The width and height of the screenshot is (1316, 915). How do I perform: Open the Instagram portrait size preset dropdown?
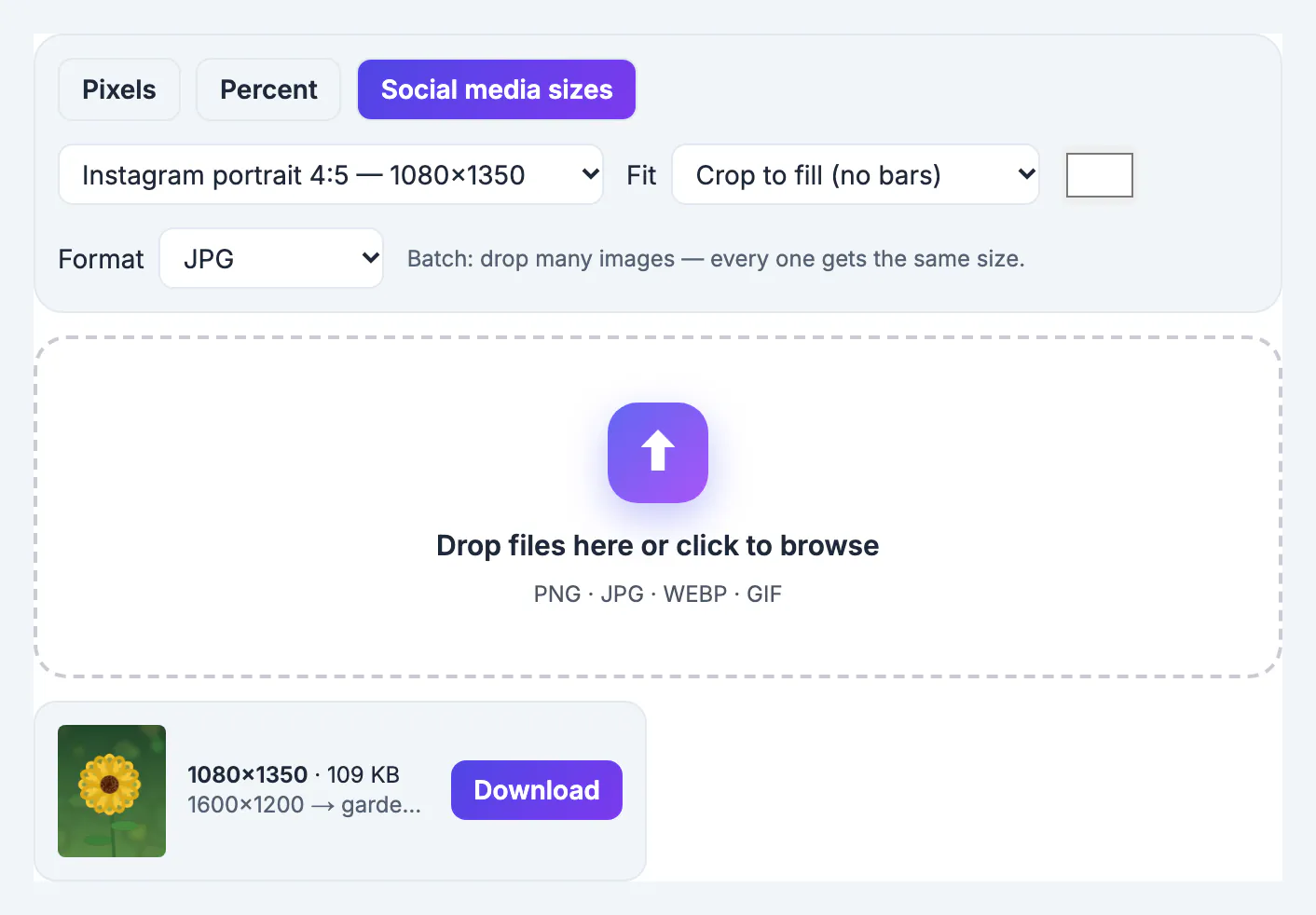(x=331, y=174)
